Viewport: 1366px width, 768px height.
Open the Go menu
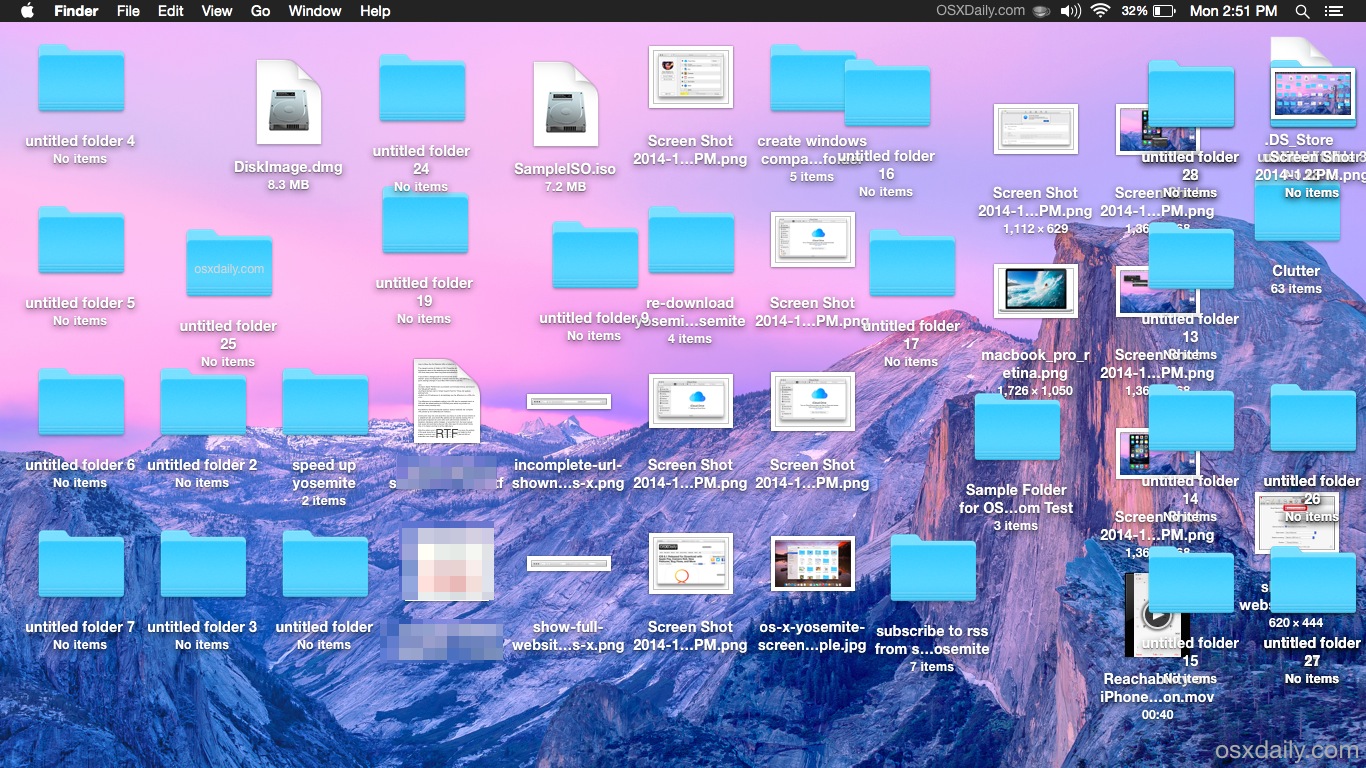260,11
